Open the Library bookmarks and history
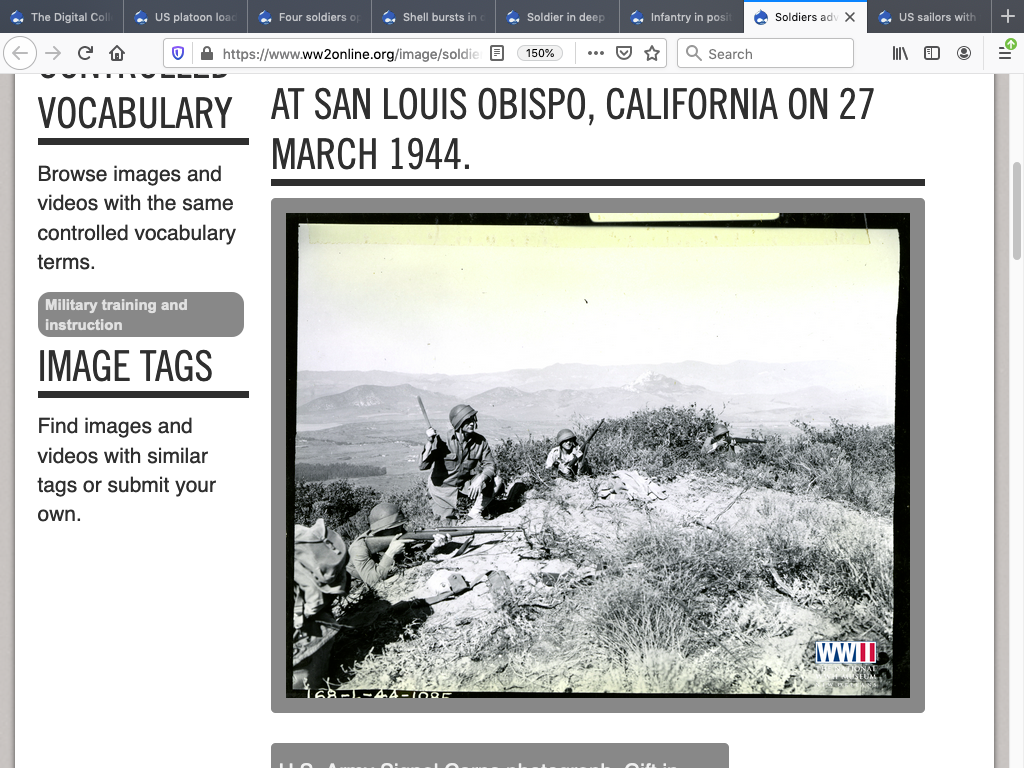This screenshot has height=768, width=1024. (900, 54)
